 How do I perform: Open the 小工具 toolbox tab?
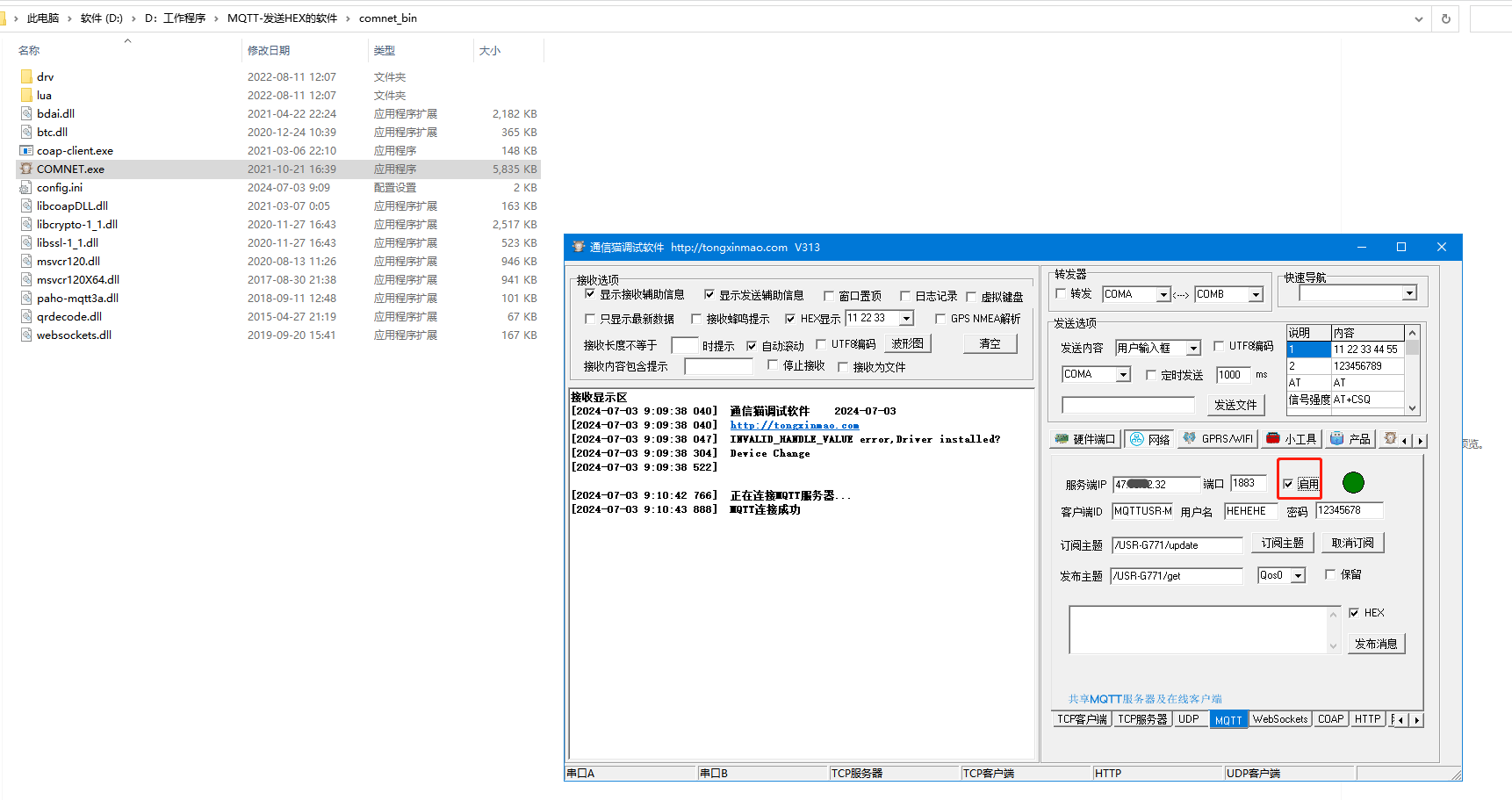pyautogui.click(x=1292, y=439)
